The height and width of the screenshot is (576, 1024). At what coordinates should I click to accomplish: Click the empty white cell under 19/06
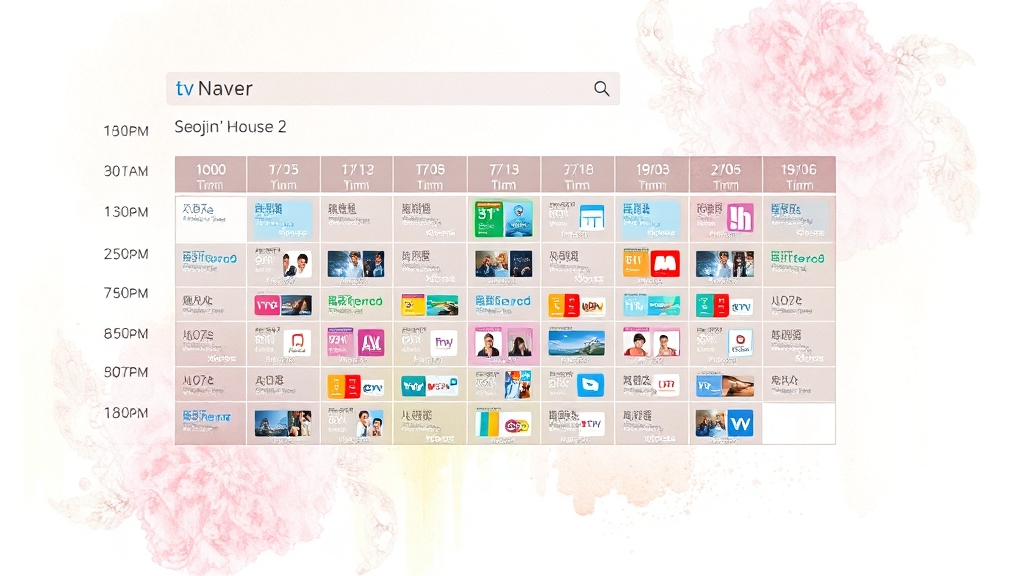799,423
